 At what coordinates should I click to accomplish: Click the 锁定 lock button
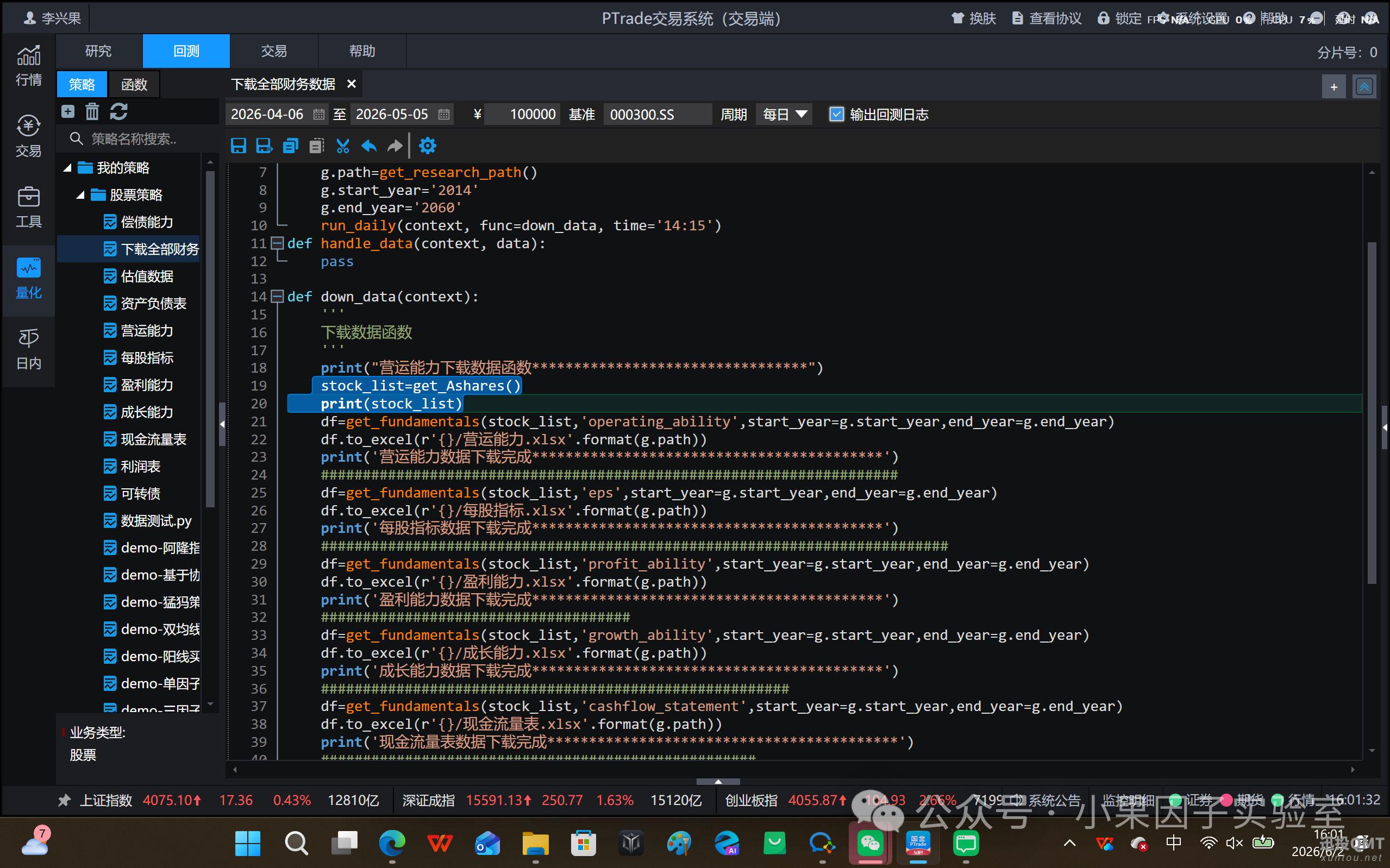[1119, 18]
